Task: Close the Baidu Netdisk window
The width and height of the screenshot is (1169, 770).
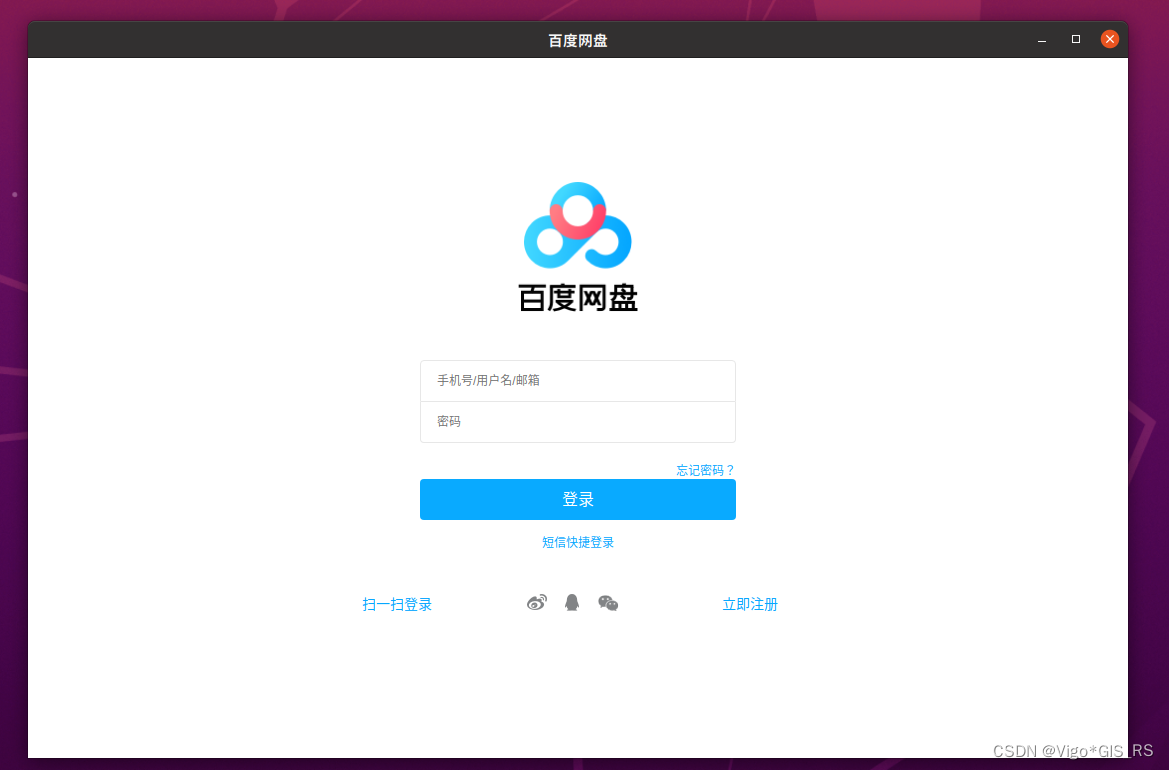Action: pyautogui.click(x=1110, y=38)
